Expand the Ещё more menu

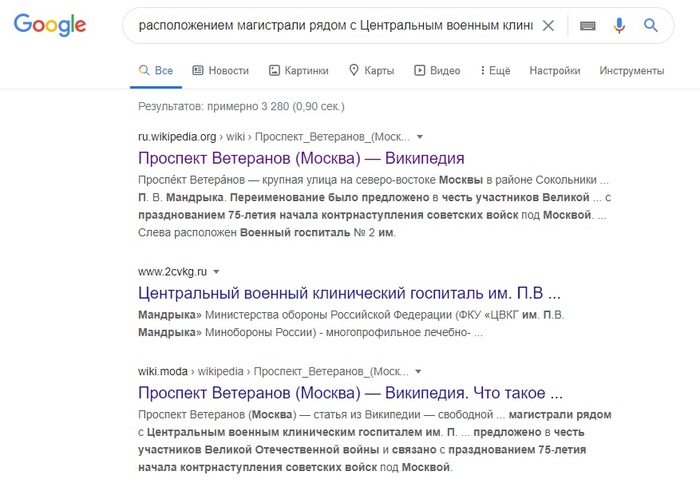pyautogui.click(x=495, y=71)
